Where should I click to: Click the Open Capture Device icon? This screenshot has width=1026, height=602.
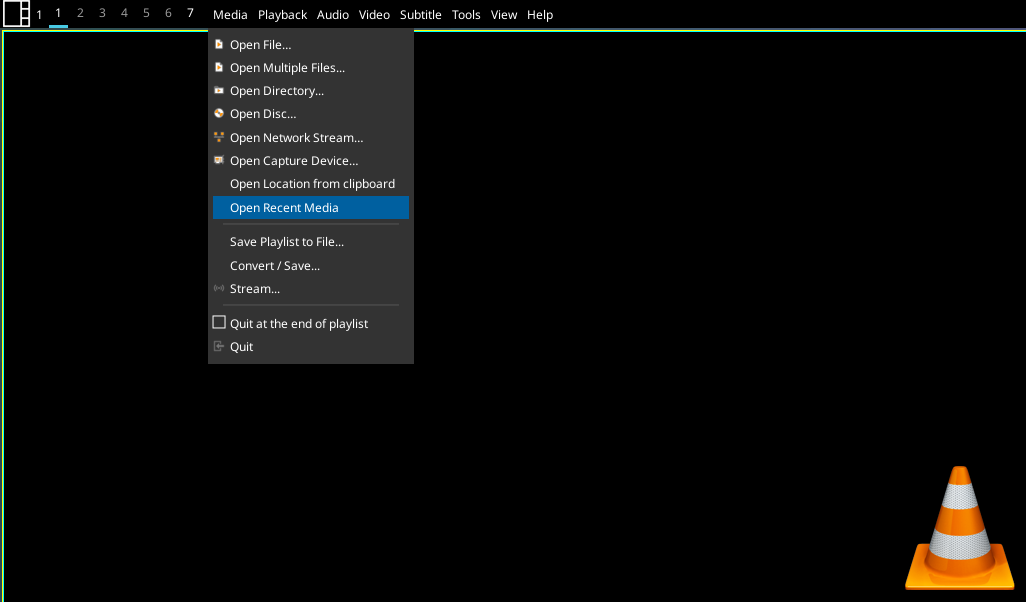click(x=219, y=160)
